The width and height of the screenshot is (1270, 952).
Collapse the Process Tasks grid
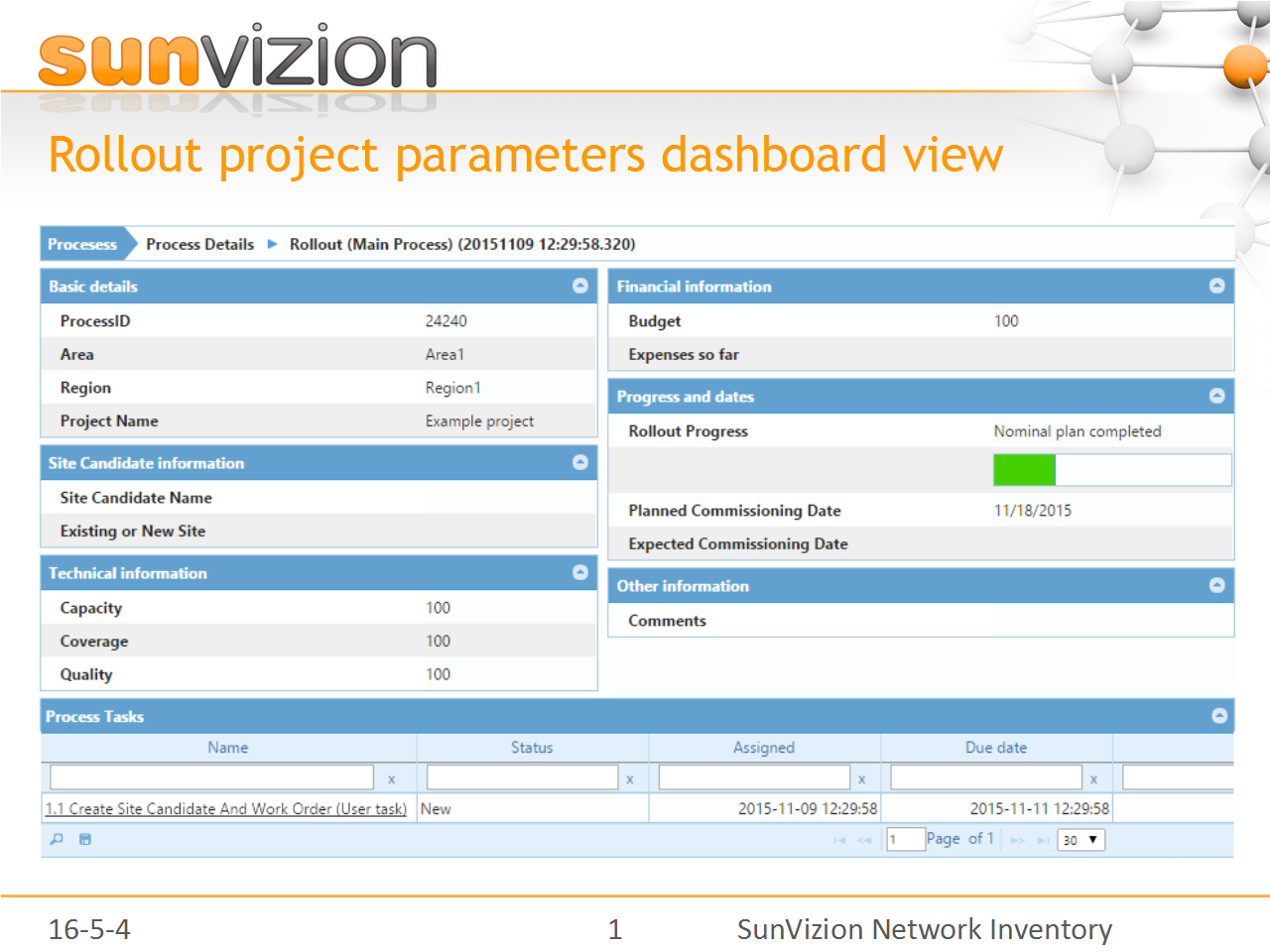click(1219, 716)
